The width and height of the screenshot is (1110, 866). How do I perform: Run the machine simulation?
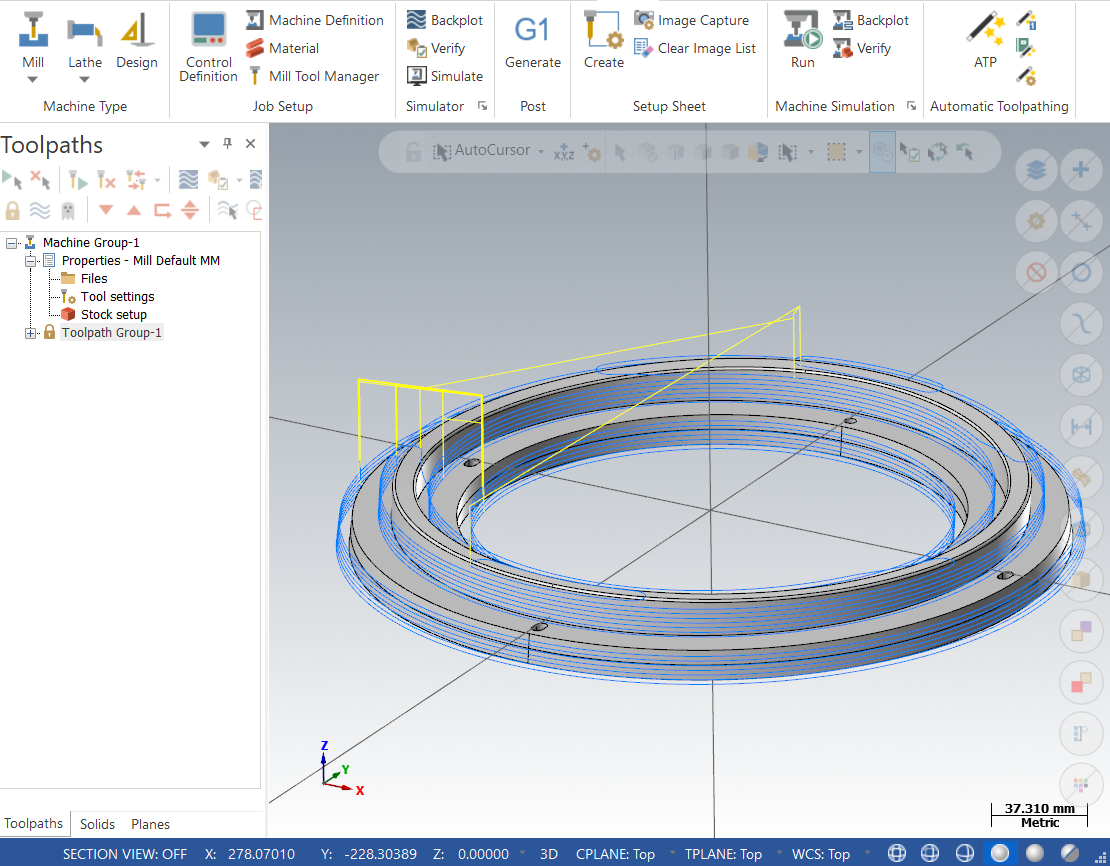(x=802, y=44)
